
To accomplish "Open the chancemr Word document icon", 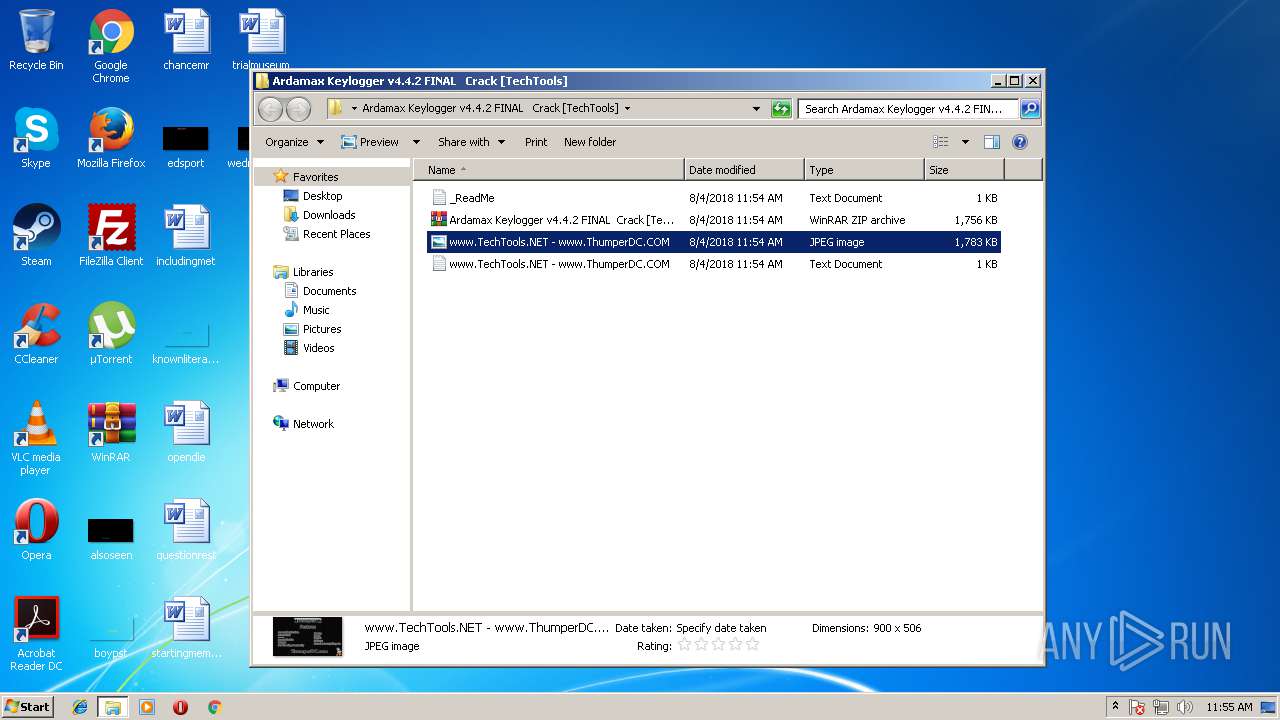I will click(x=186, y=40).
